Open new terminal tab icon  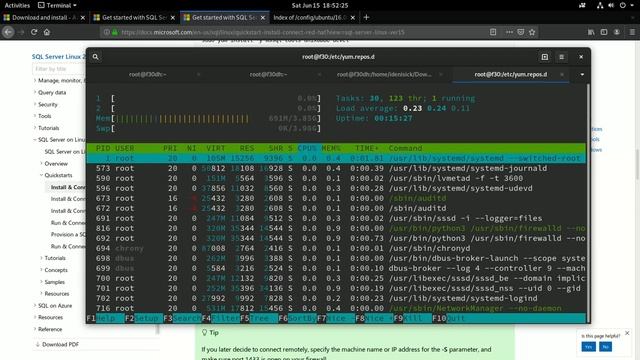pyautogui.click(x=544, y=57)
